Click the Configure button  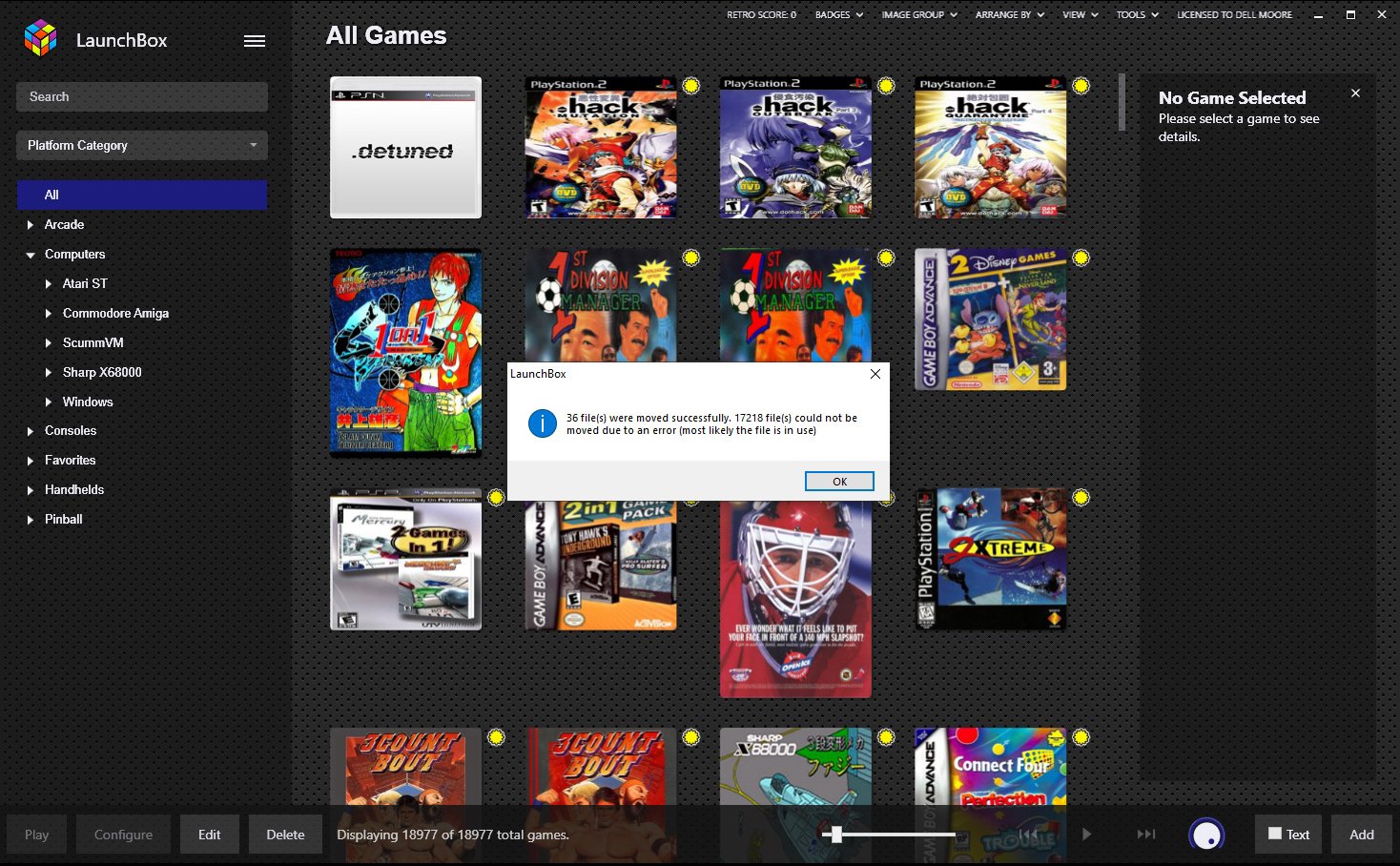(123, 835)
